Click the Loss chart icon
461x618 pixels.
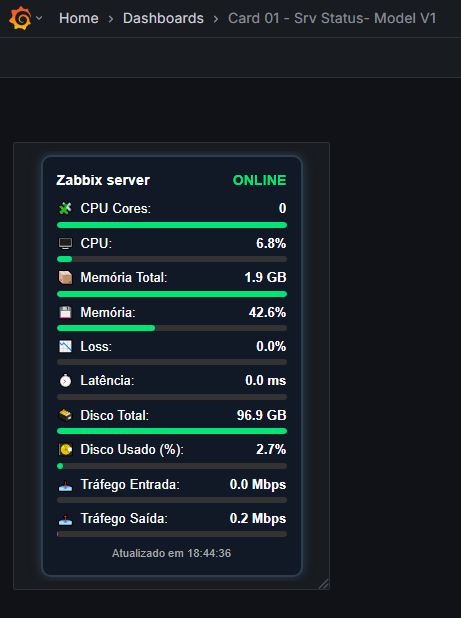65,346
